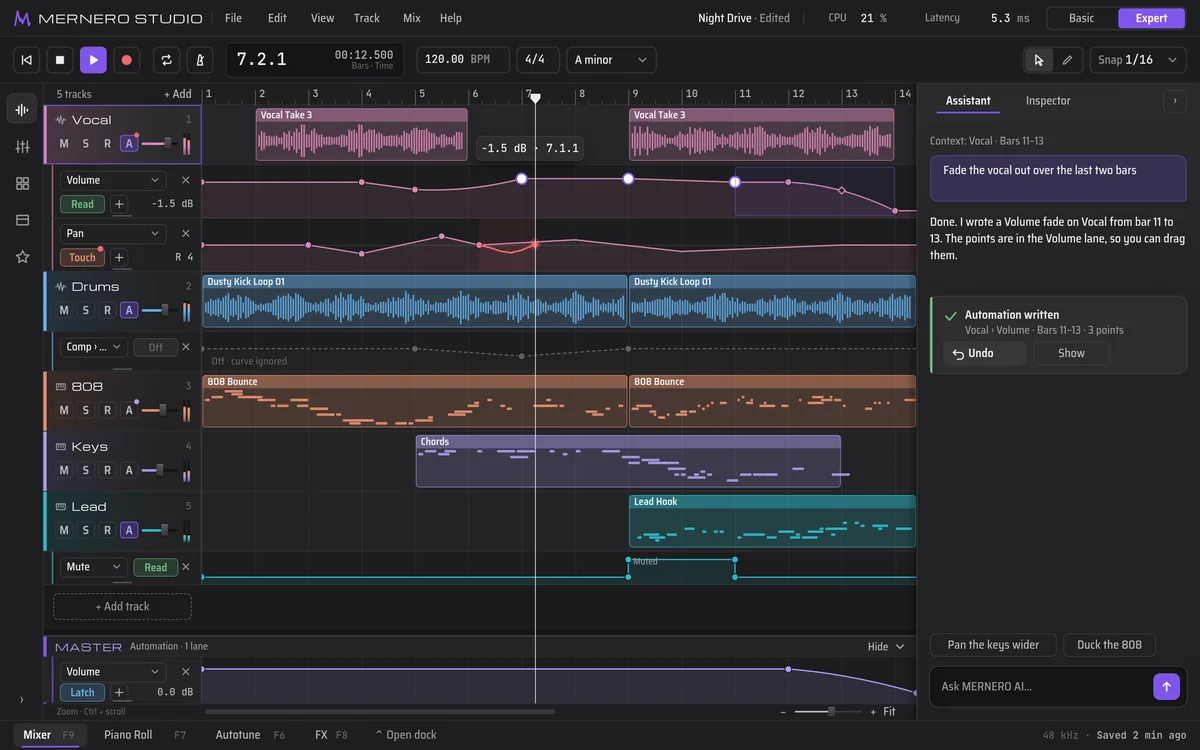Open the Master Volume parameter dropdown
Viewport: 1200px width, 750px height.
[112, 672]
